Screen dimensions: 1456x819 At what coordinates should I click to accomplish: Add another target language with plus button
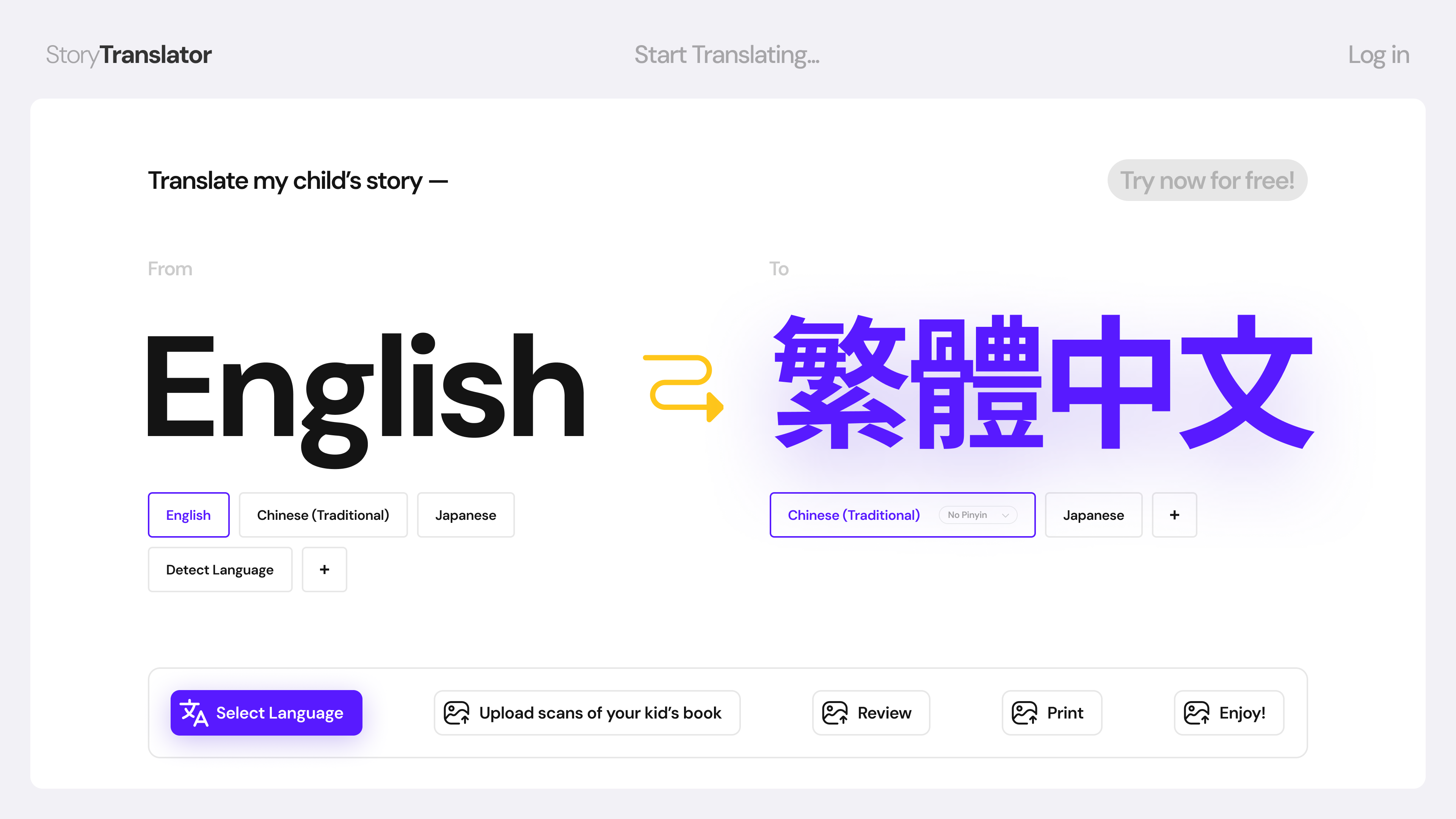[x=1175, y=515]
